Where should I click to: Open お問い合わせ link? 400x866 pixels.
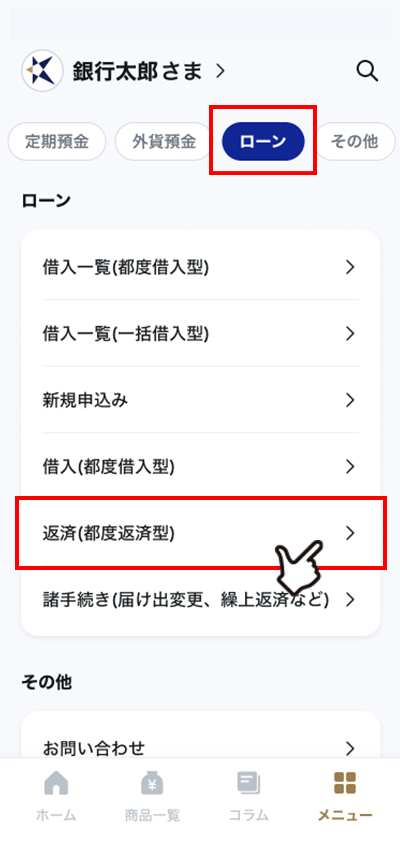point(201,748)
